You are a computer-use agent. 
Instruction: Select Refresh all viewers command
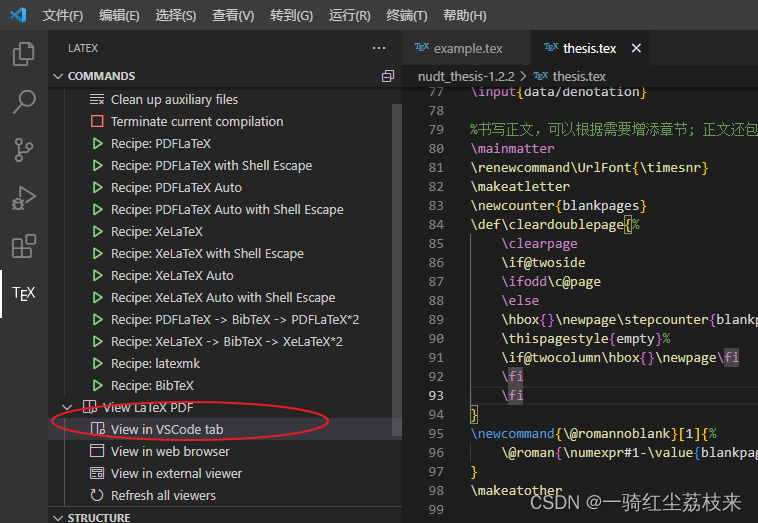click(x=225, y=495)
